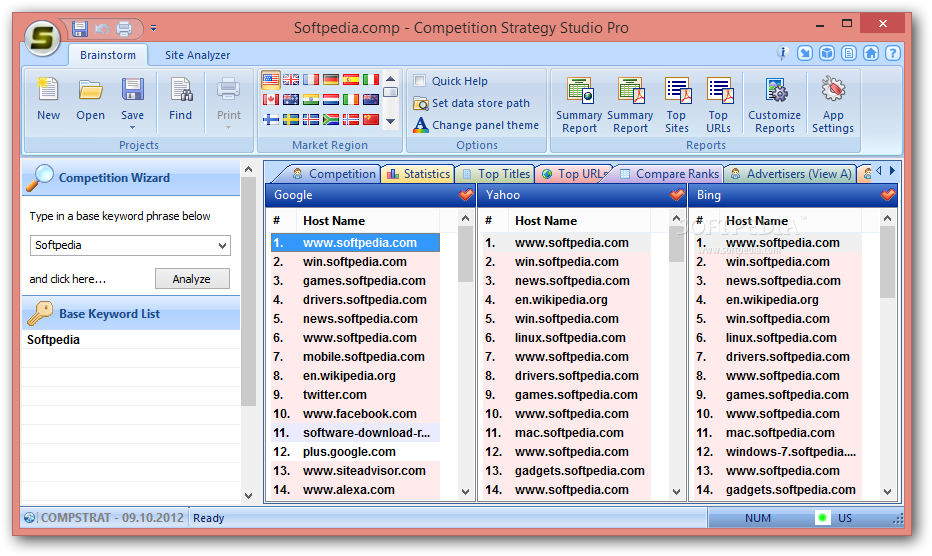Screen dimensions: 932x556
Task: Toggle the Yahoo panel check mark
Action: pos(676,195)
